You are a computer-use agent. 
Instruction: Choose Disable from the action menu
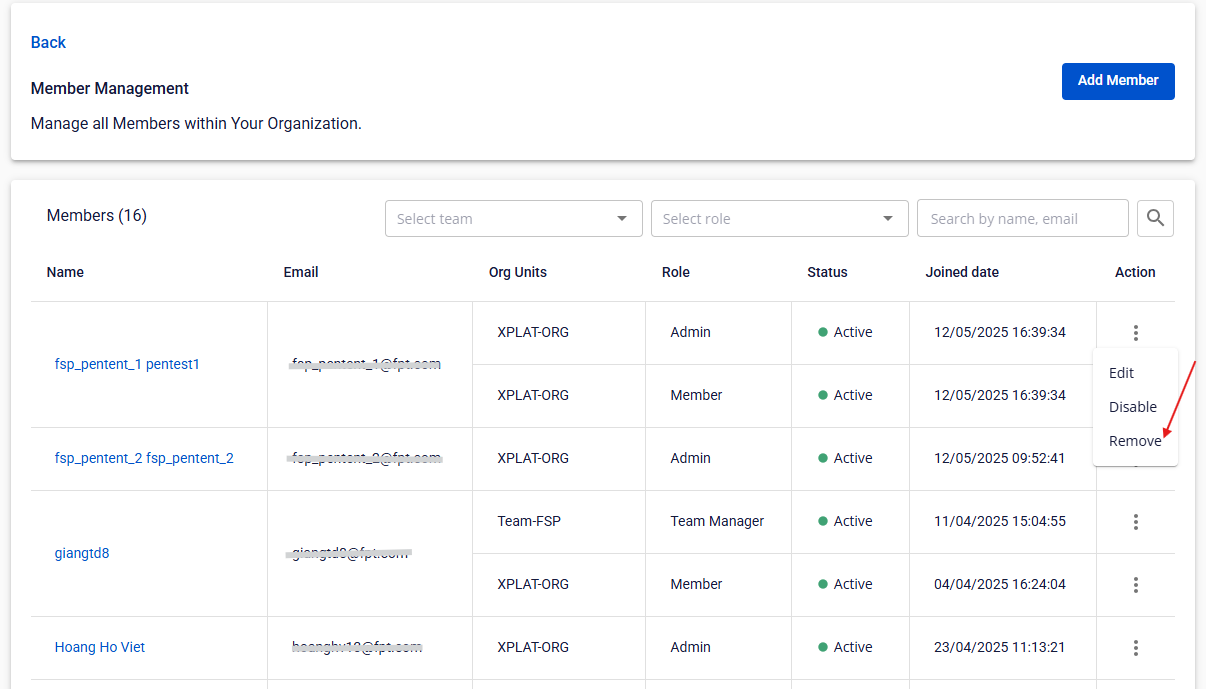point(1135,407)
